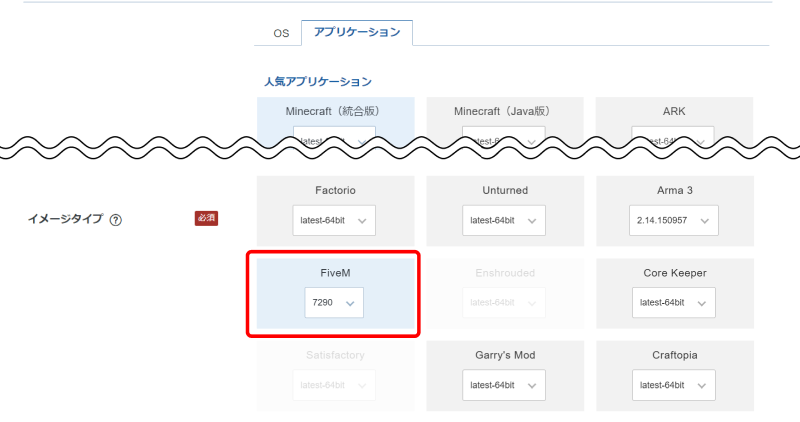
Task: Click the greyed-out Satisfactory card
Action: (336, 376)
